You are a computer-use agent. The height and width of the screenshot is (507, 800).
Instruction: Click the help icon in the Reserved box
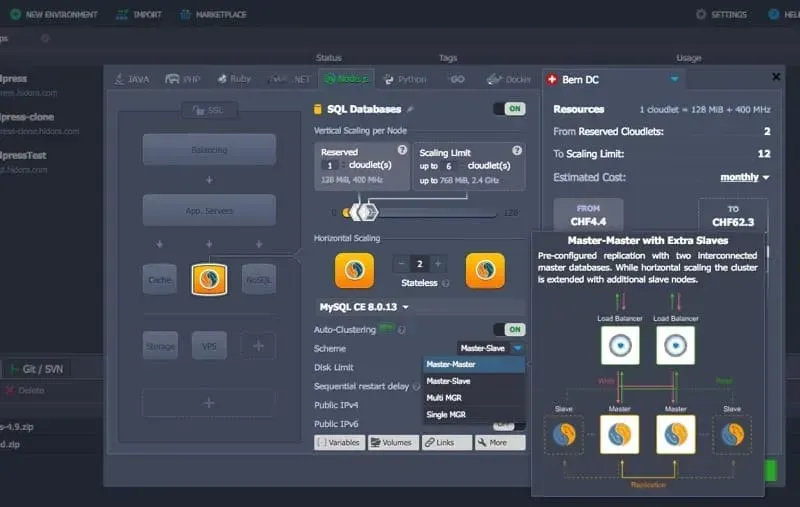(x=401, y=150)
